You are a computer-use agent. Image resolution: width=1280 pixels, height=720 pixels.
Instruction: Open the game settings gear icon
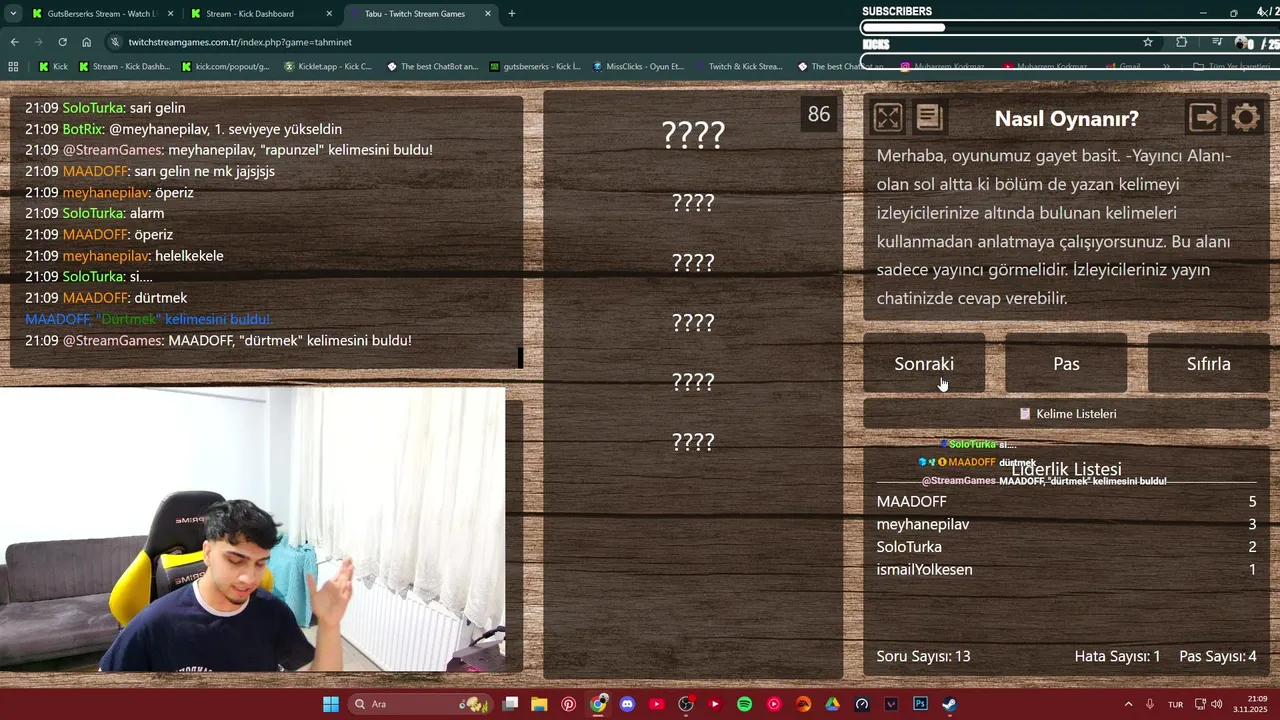(x=1245, y=118)
